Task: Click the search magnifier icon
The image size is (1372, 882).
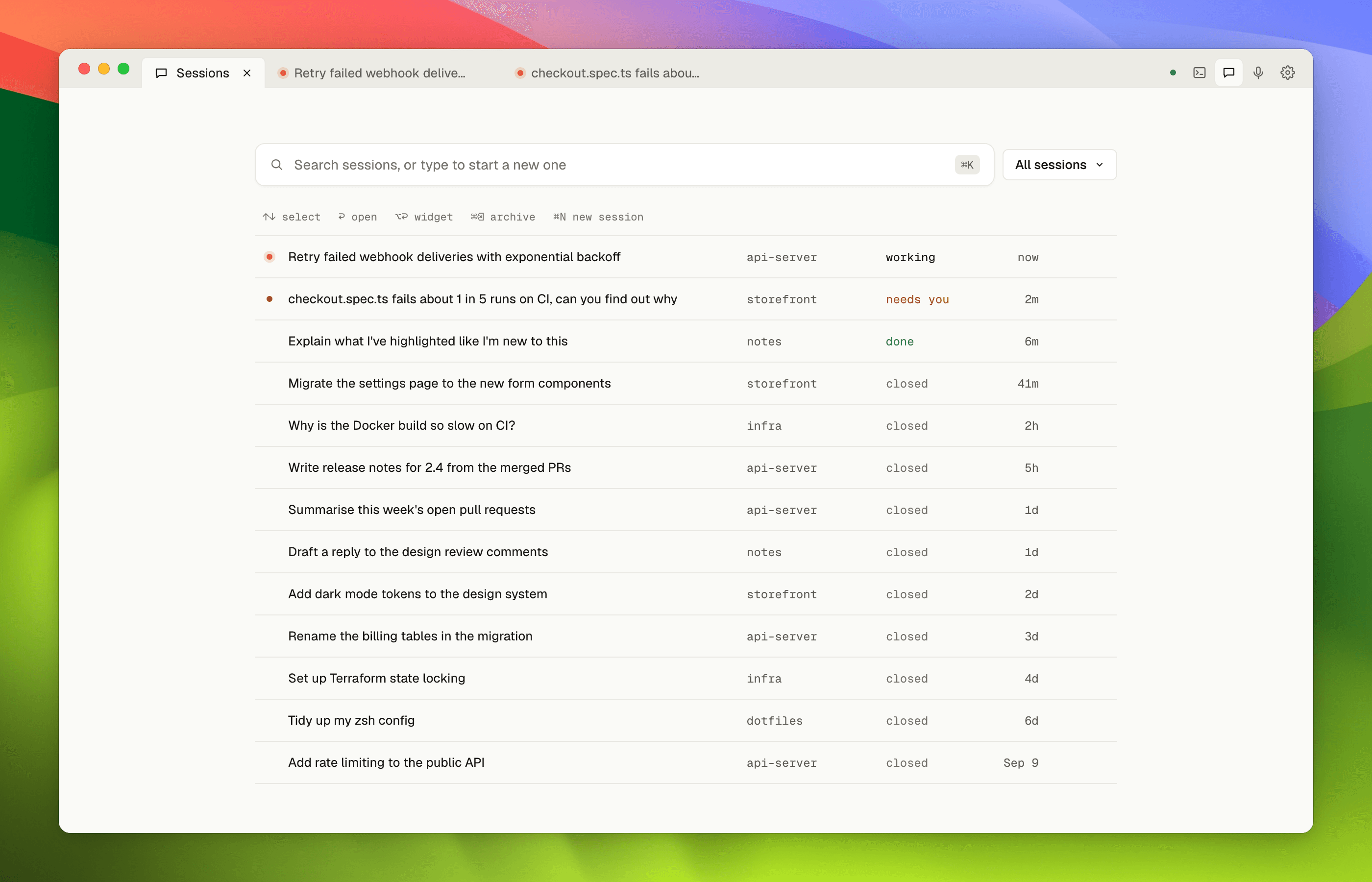Action: (x=276, y=165)
